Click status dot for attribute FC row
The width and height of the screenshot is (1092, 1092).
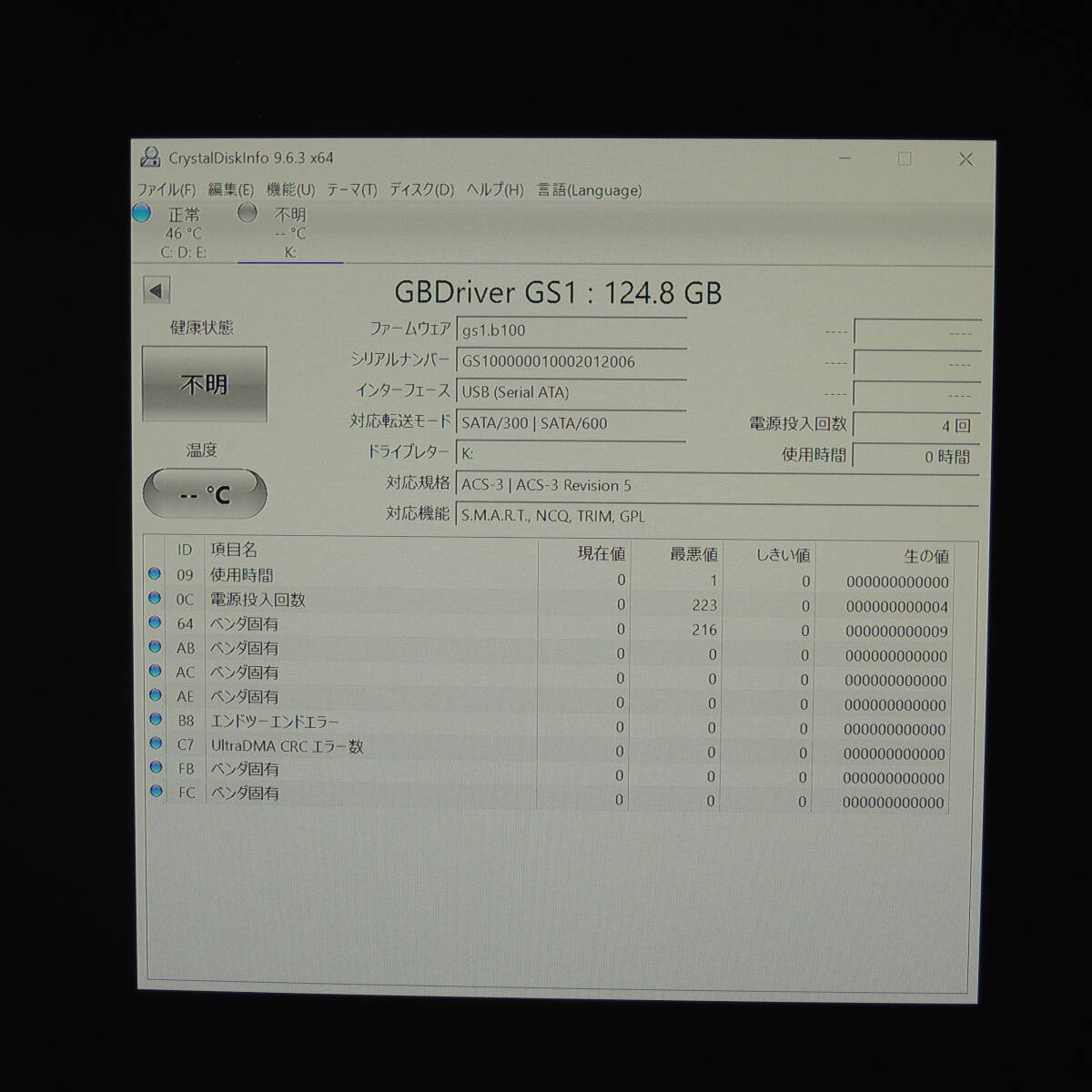pyautogui.click(x=156, y=791)
